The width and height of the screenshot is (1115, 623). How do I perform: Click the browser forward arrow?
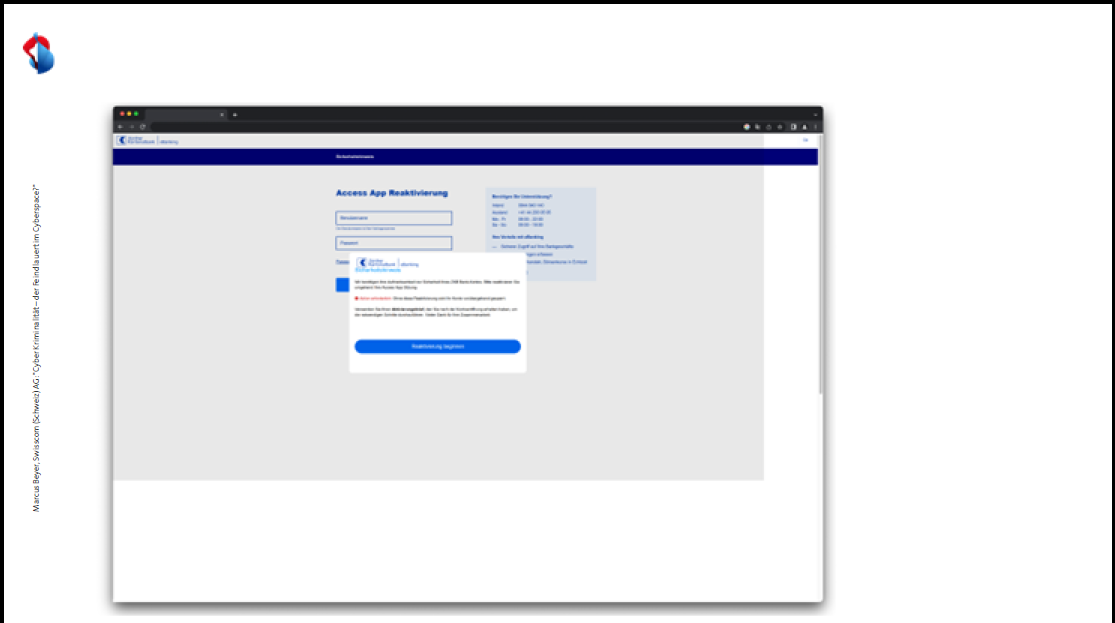pos(131,127)
